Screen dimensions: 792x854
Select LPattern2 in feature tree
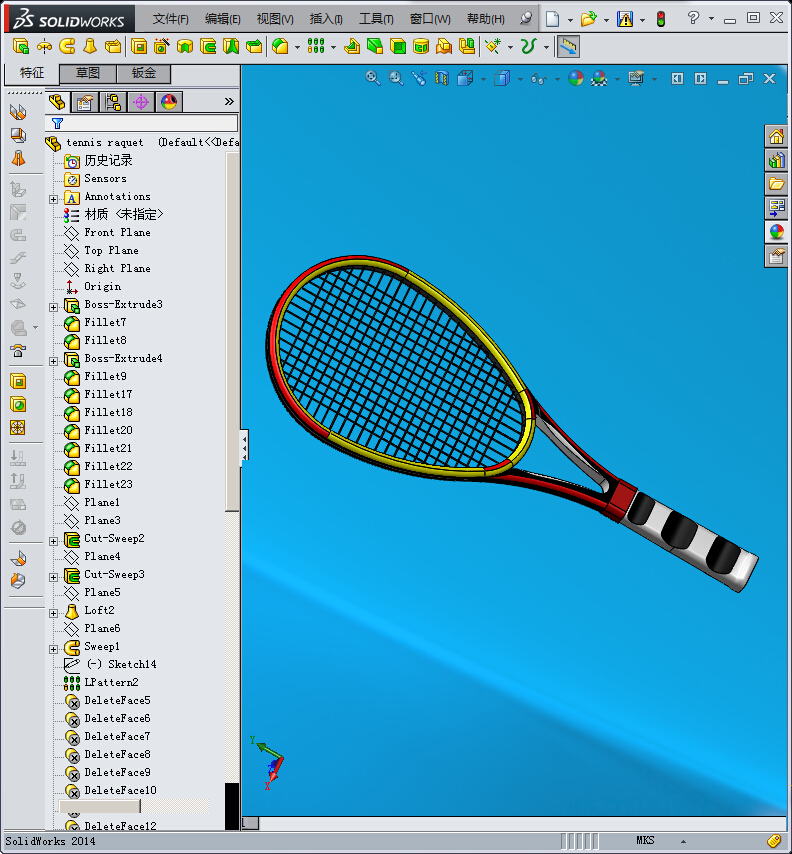(101, 682)
